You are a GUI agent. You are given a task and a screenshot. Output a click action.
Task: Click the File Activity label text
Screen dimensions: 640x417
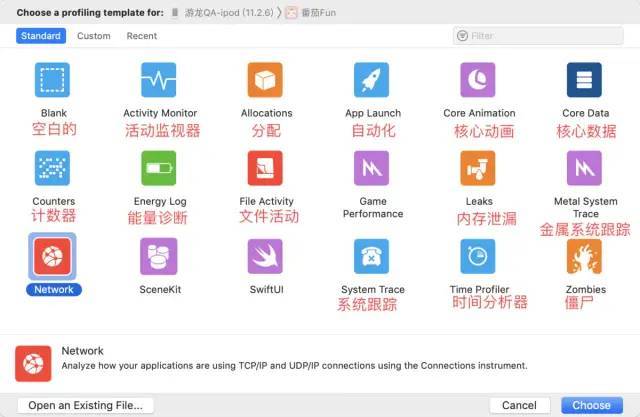(x=267, y=202)
